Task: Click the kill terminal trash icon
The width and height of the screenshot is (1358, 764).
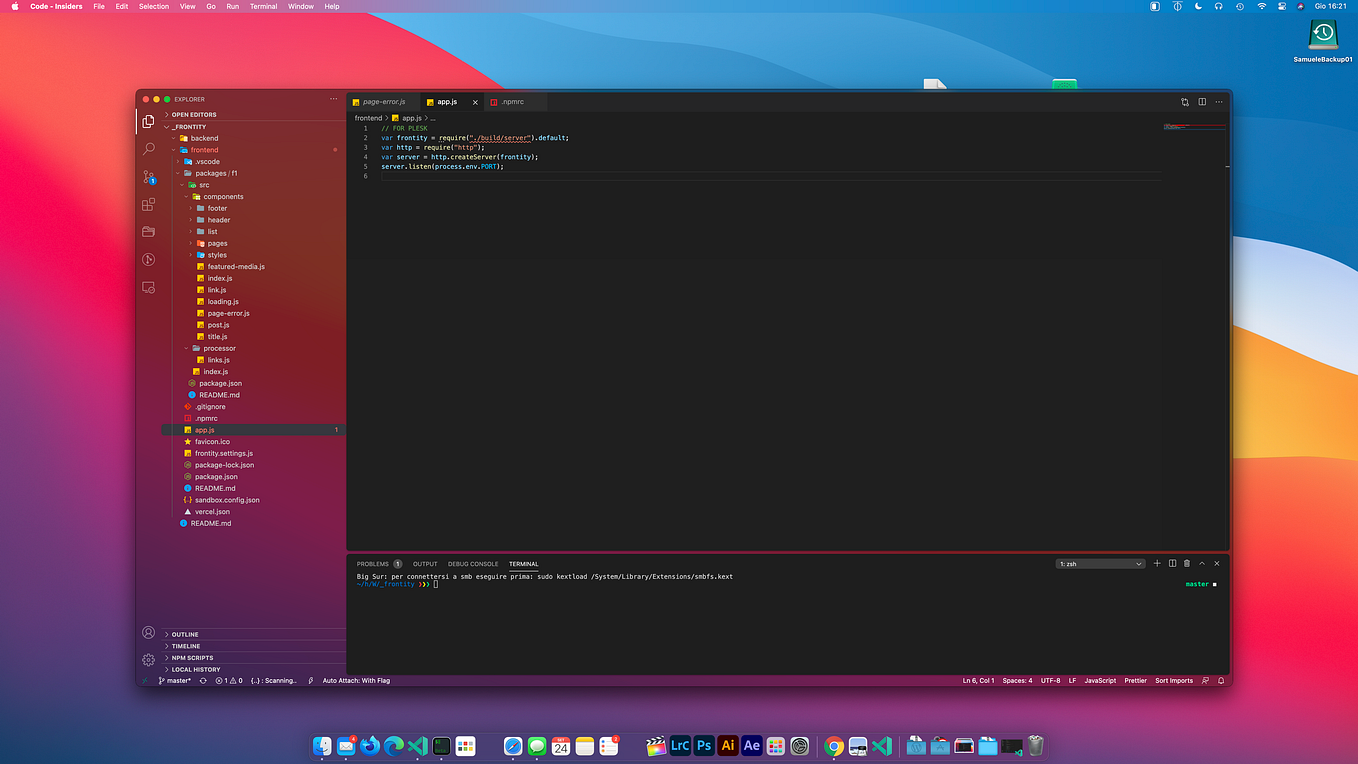Action: 1187,563
